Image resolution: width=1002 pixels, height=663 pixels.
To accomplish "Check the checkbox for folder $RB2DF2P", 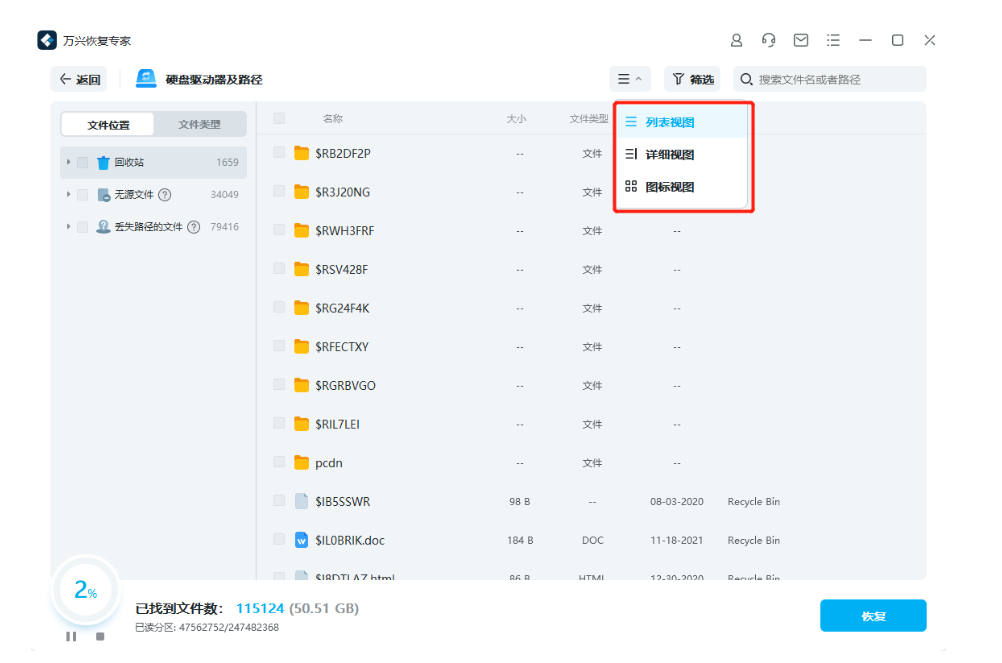I will pyautogui.click(x=277, y=154).
